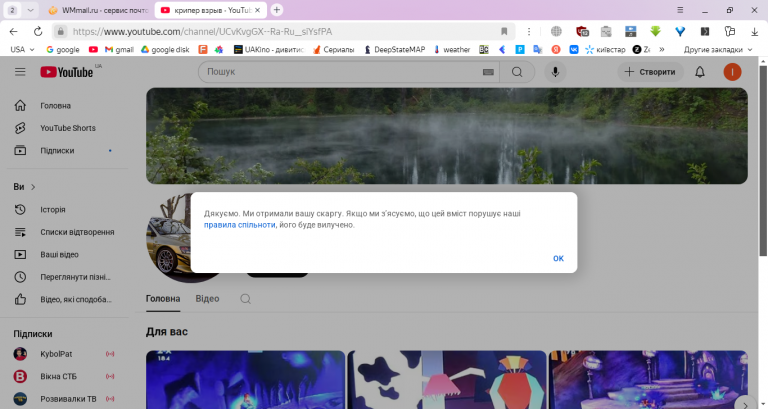Open YouTube Shorts in the sidebar
The width and height of the screenshot is (768, 409).
click(66, 128)
